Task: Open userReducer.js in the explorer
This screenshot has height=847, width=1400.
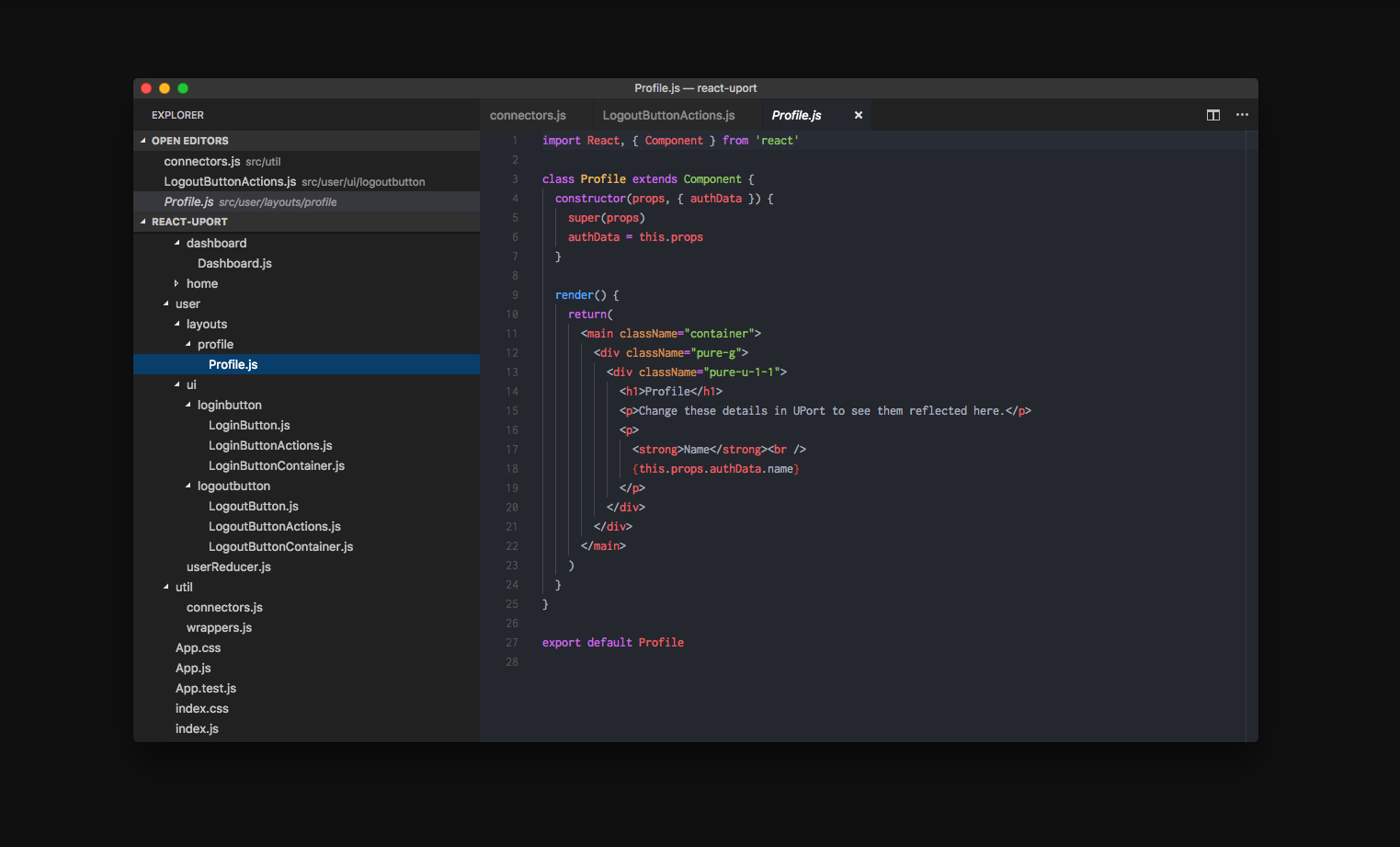Action: pyautogui.click(x=228, y=567)
